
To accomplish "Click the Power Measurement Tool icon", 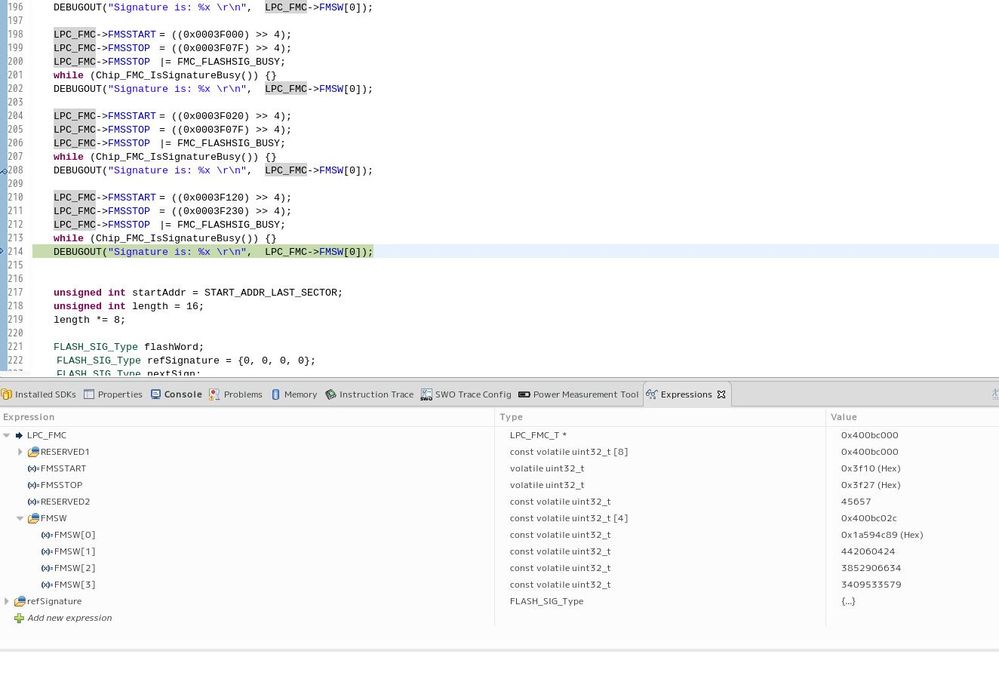I will click(x=524, y=394).
